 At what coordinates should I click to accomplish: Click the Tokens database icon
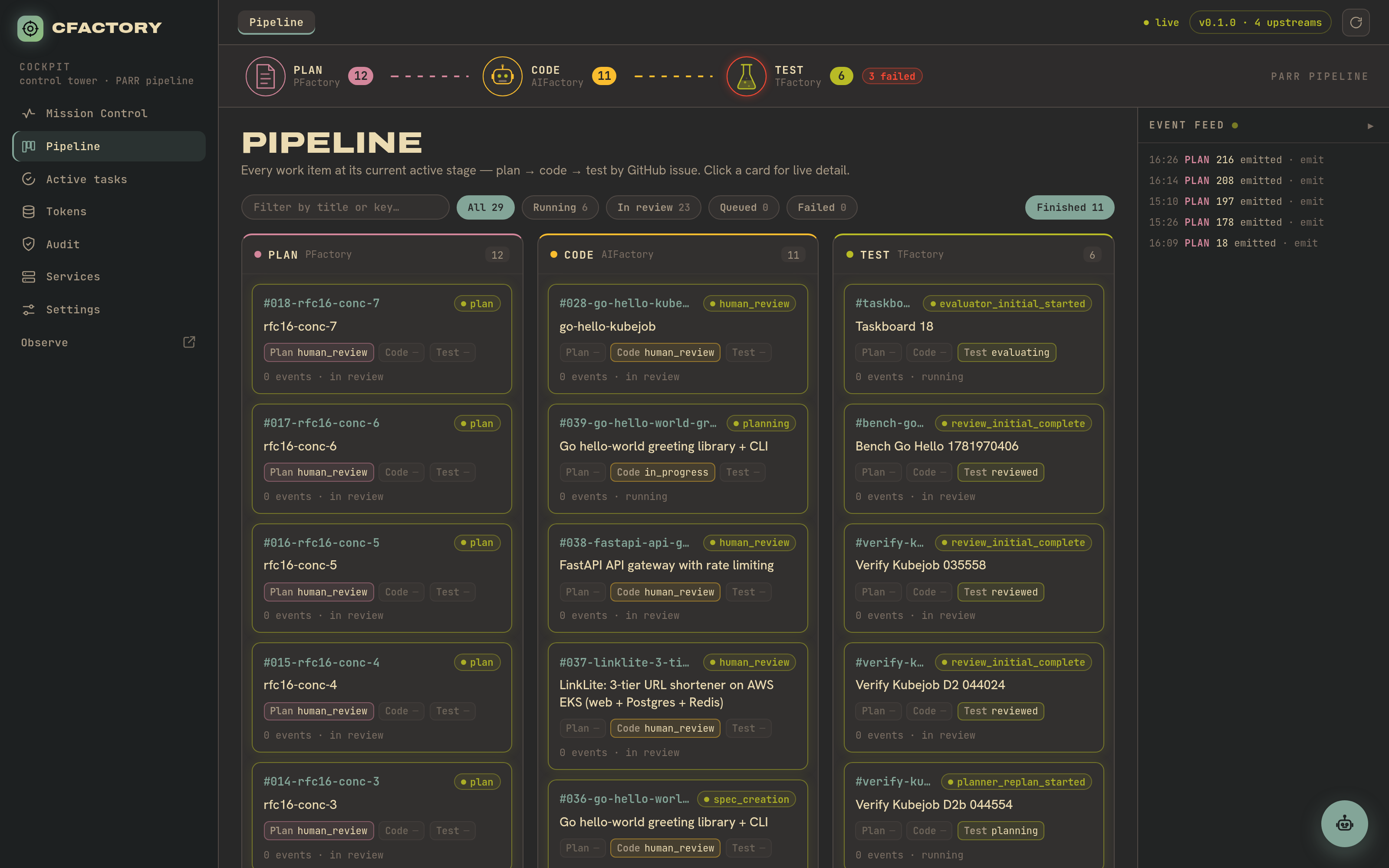point(29,212)
